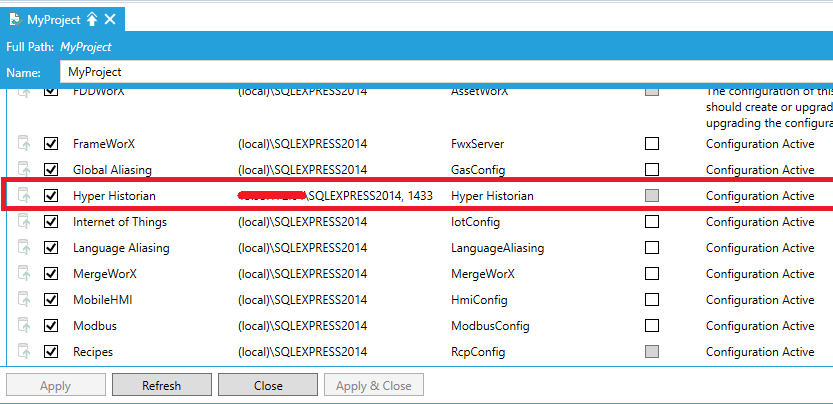This screenshot has height=404, width=833.
Task: Tick the empty checkbox beside FwxServer
Action: (652, 144)
